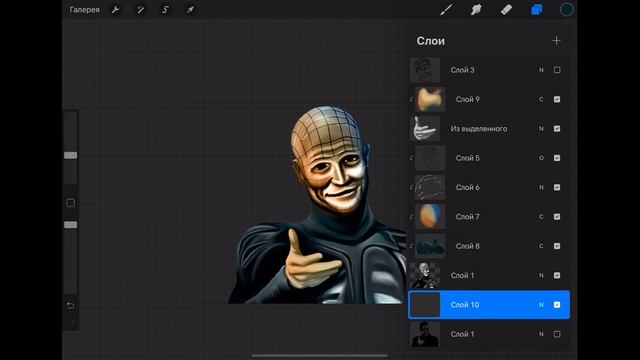Select the Слой 5 layer name
The image size is (640, 360).
[468, 158]
